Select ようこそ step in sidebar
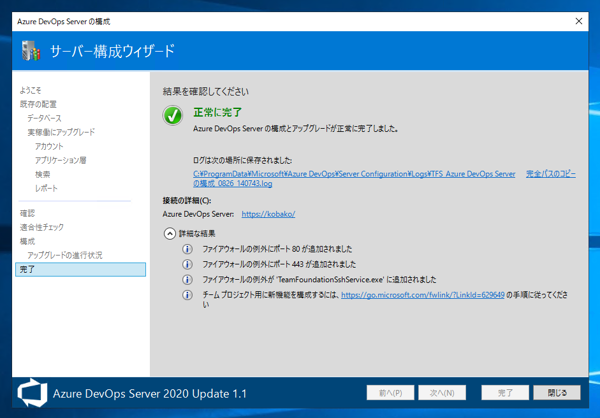600x418 pixels. [x=30, y=90]
